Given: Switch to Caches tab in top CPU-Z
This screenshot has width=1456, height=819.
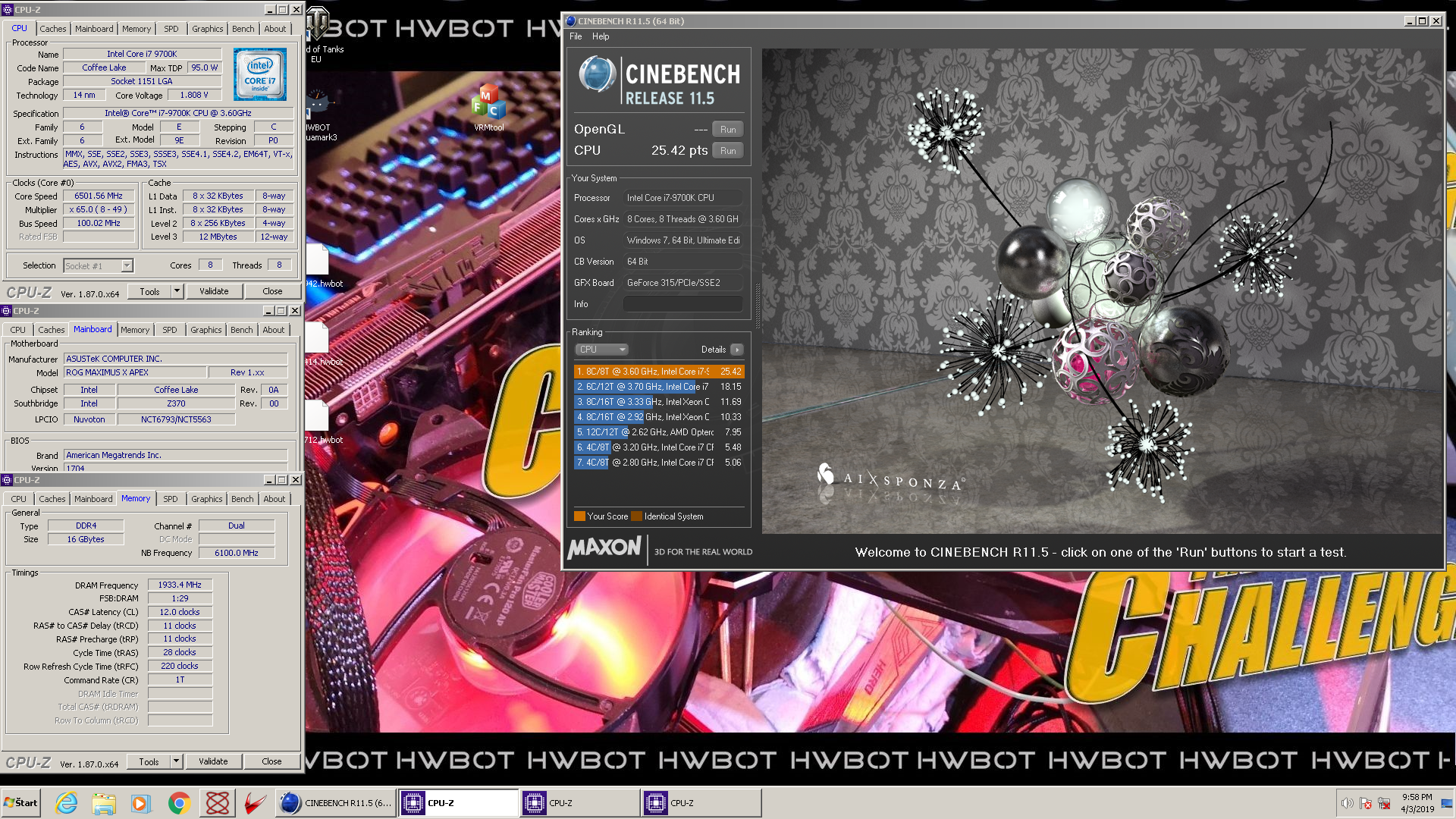Looking at the screenshot, I should tap(52, 29).
